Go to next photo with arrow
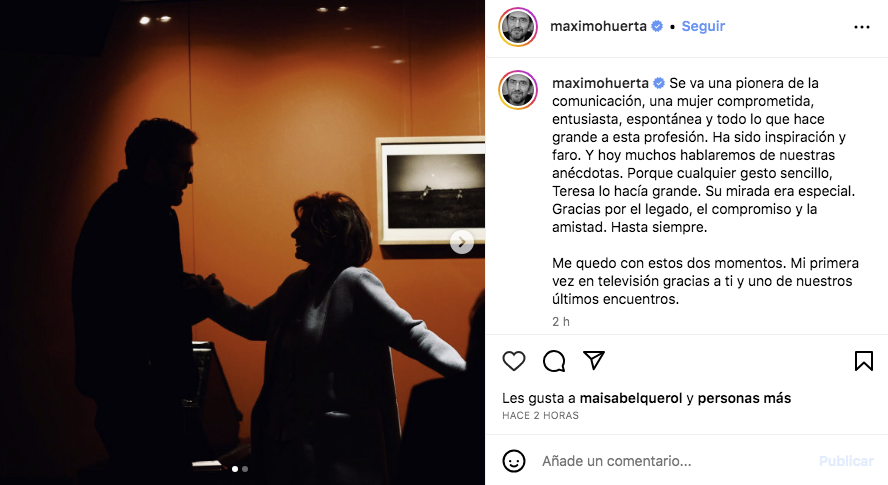The width and height of the screenshot is (888, 485). click(462, 242)
